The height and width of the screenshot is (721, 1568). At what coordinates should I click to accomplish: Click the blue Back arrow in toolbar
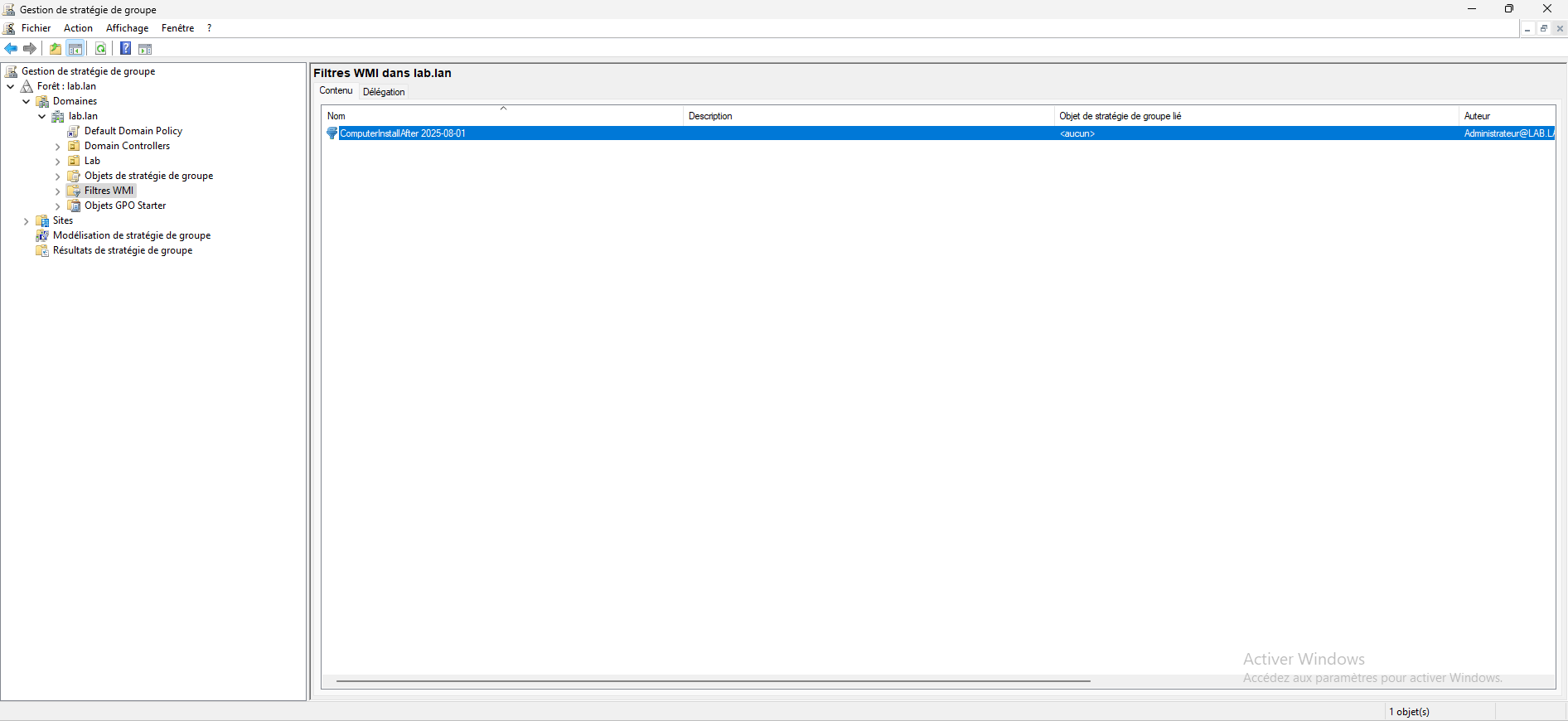11,49
